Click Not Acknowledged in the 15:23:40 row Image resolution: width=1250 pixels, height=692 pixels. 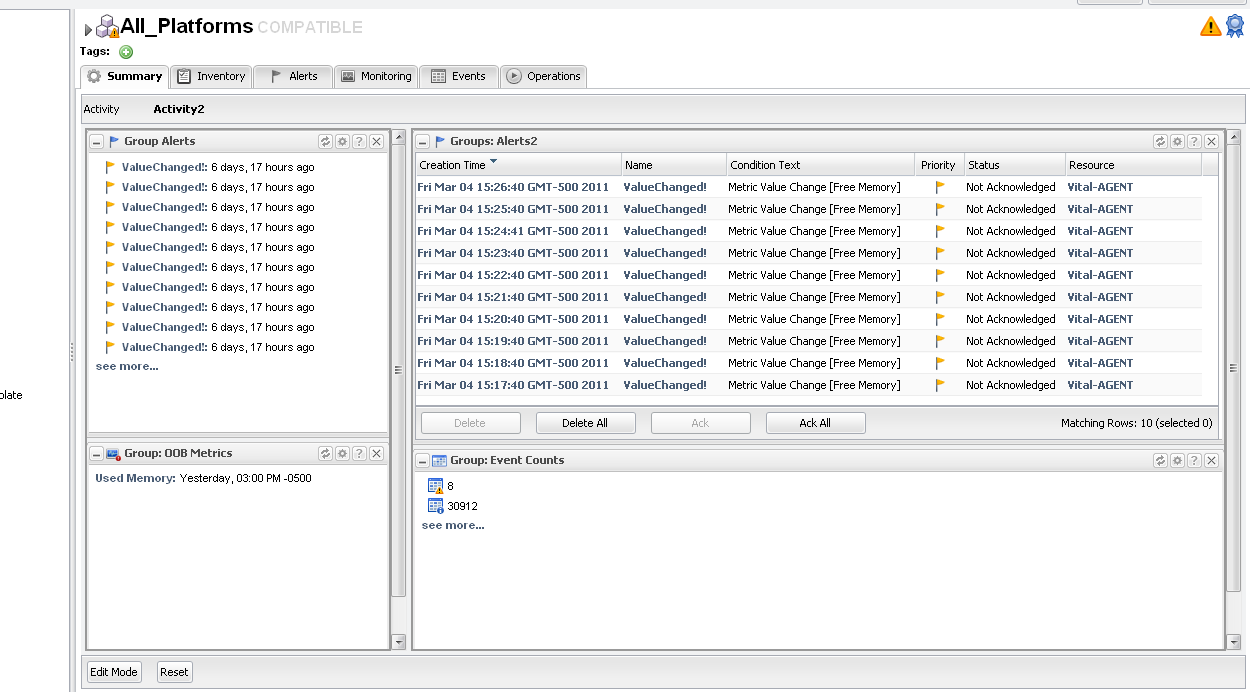coord(1010,253)
